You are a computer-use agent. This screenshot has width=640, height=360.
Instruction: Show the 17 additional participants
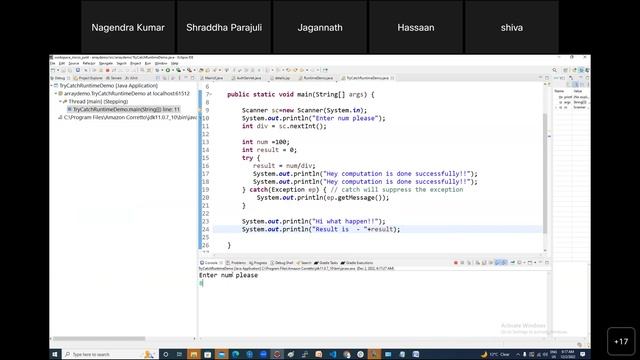click(x=621, y=342)
